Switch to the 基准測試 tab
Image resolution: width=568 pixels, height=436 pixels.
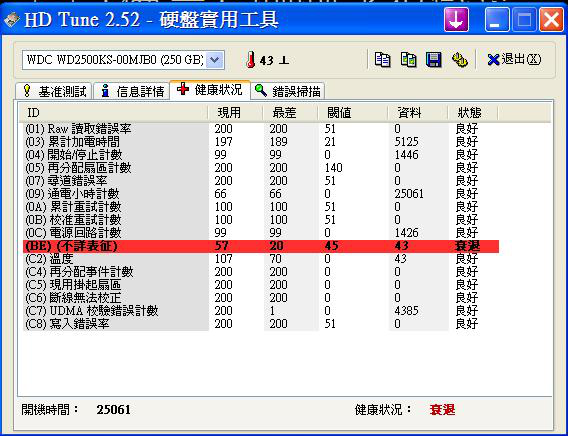click(54, 91)
